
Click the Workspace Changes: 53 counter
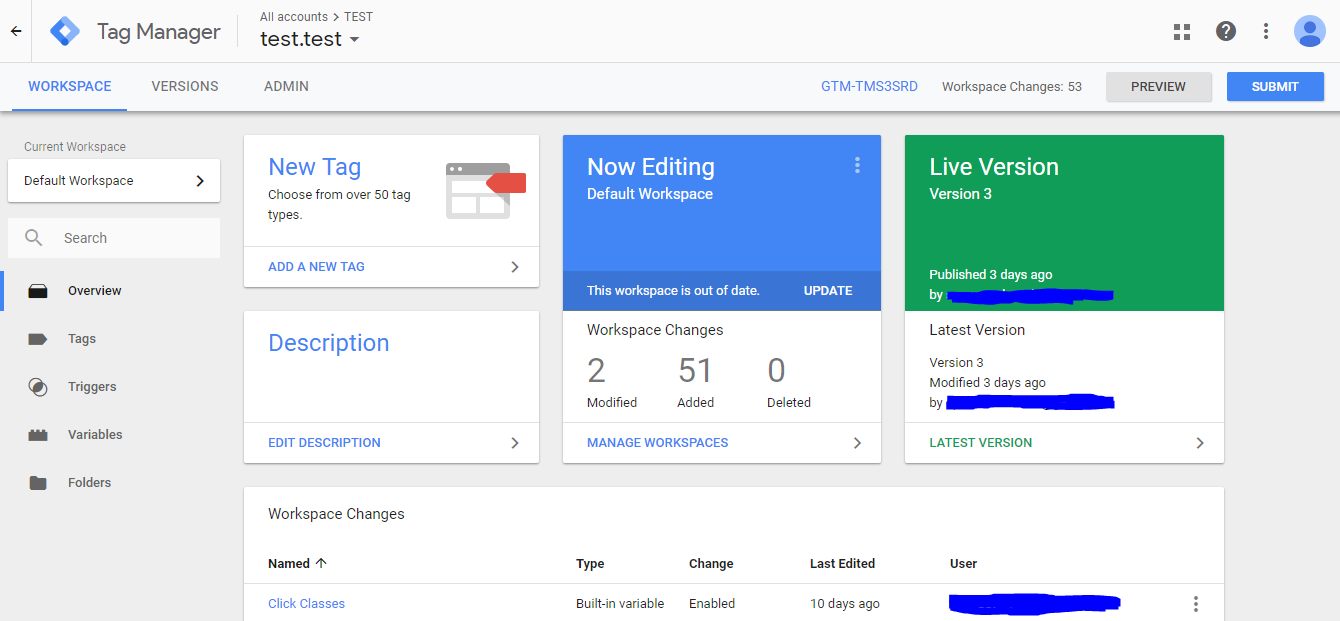(1012, 87)
